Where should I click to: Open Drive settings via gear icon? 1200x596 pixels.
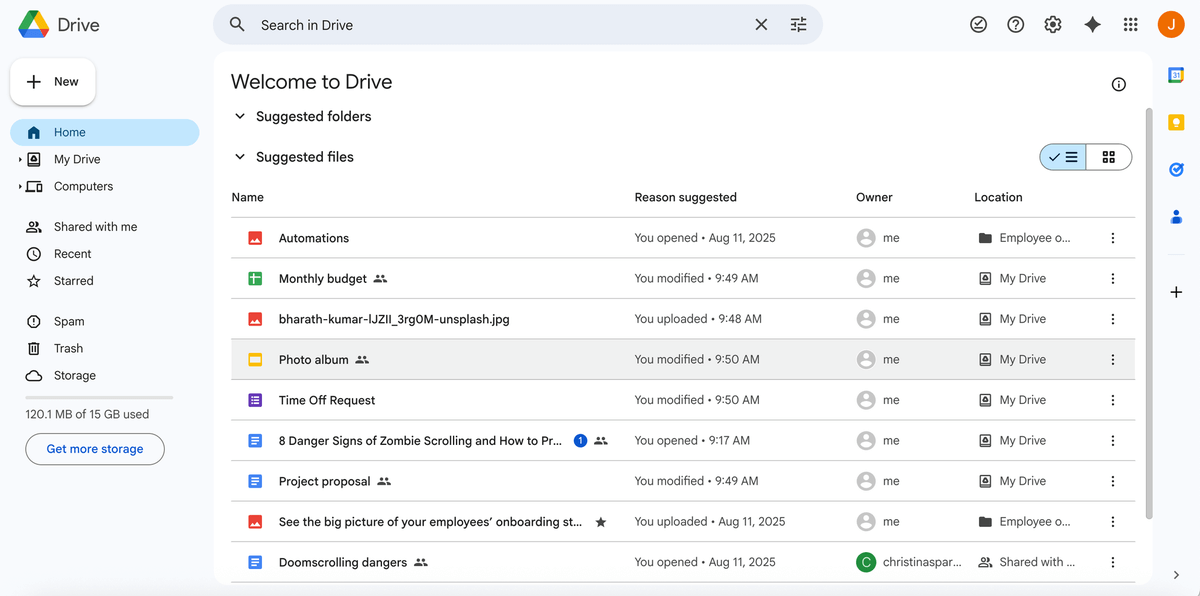(x=1052, y=24)
